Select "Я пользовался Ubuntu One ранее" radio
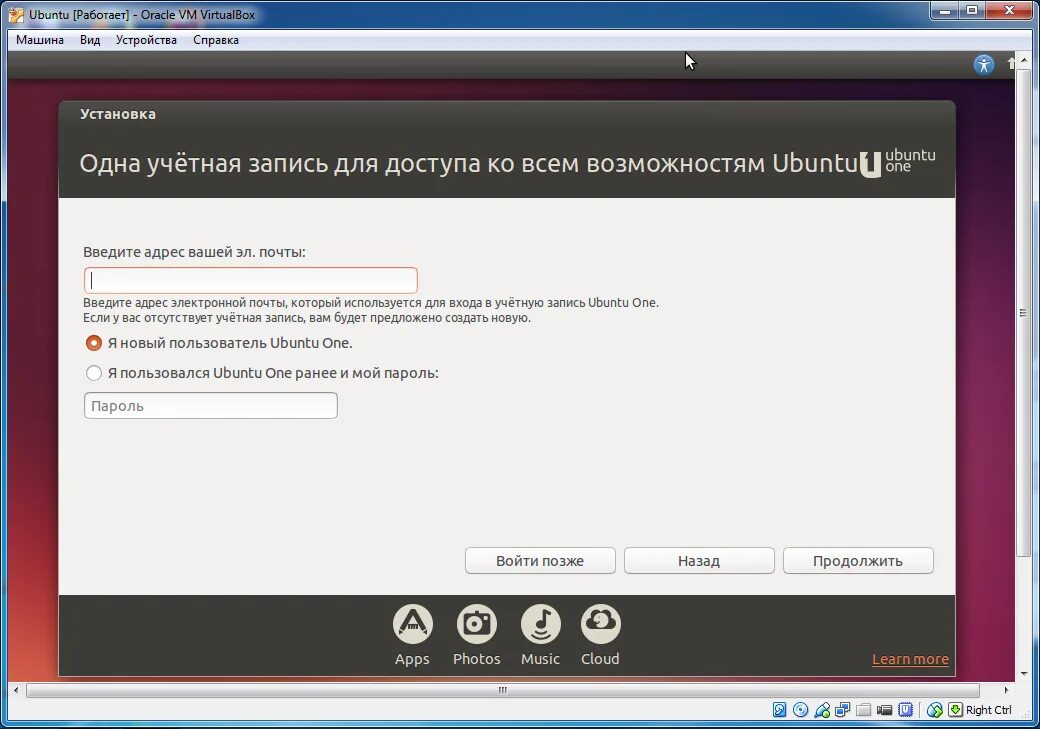 94,373
